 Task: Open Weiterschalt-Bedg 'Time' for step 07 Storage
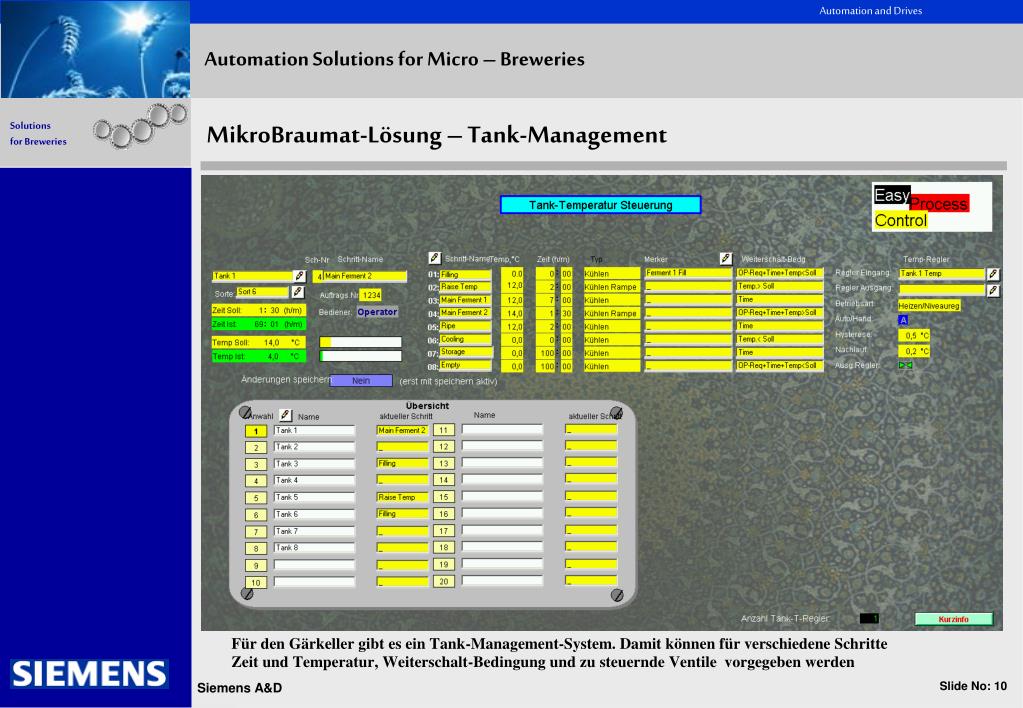(x=780, y=352)
